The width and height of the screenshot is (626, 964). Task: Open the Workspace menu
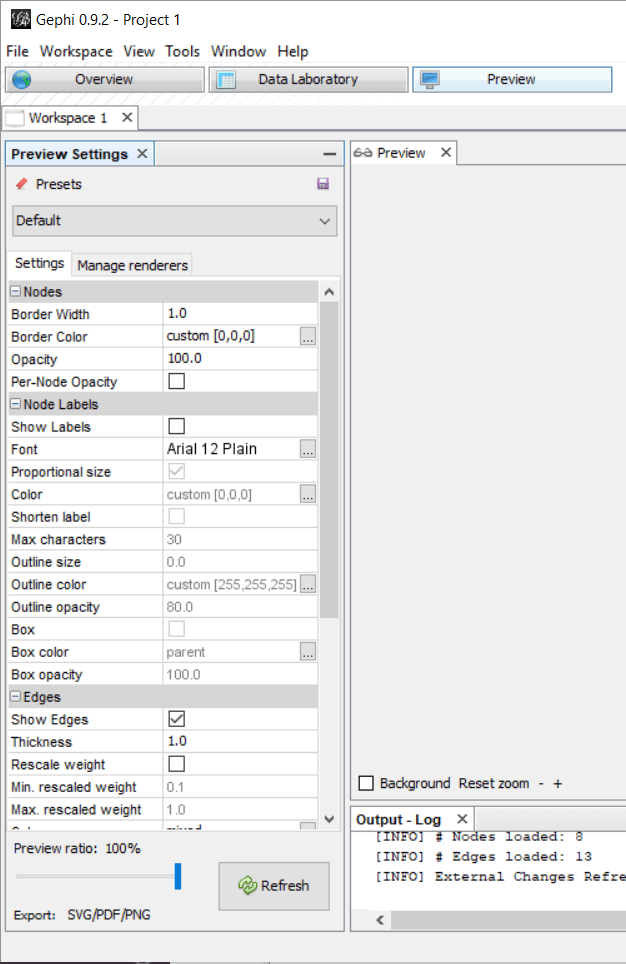pyautogui.click(x=76, y=51)
